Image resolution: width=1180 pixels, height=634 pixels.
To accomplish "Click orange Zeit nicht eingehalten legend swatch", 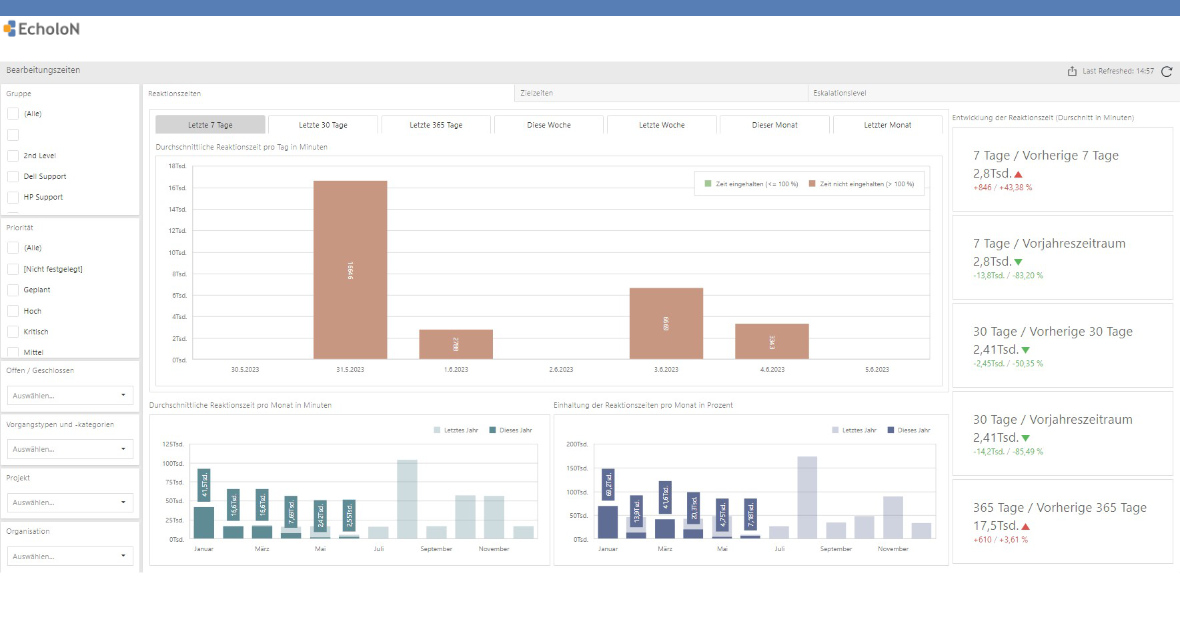I will tap(812, 184).
